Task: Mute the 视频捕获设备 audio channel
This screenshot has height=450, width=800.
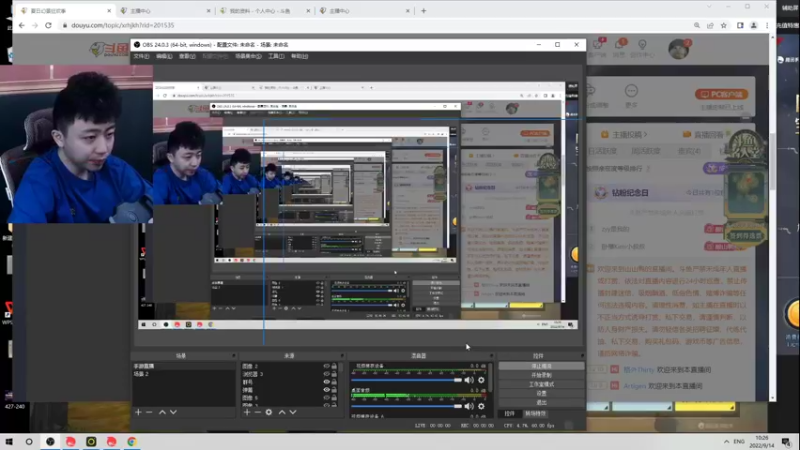Action: coord(469,380)
